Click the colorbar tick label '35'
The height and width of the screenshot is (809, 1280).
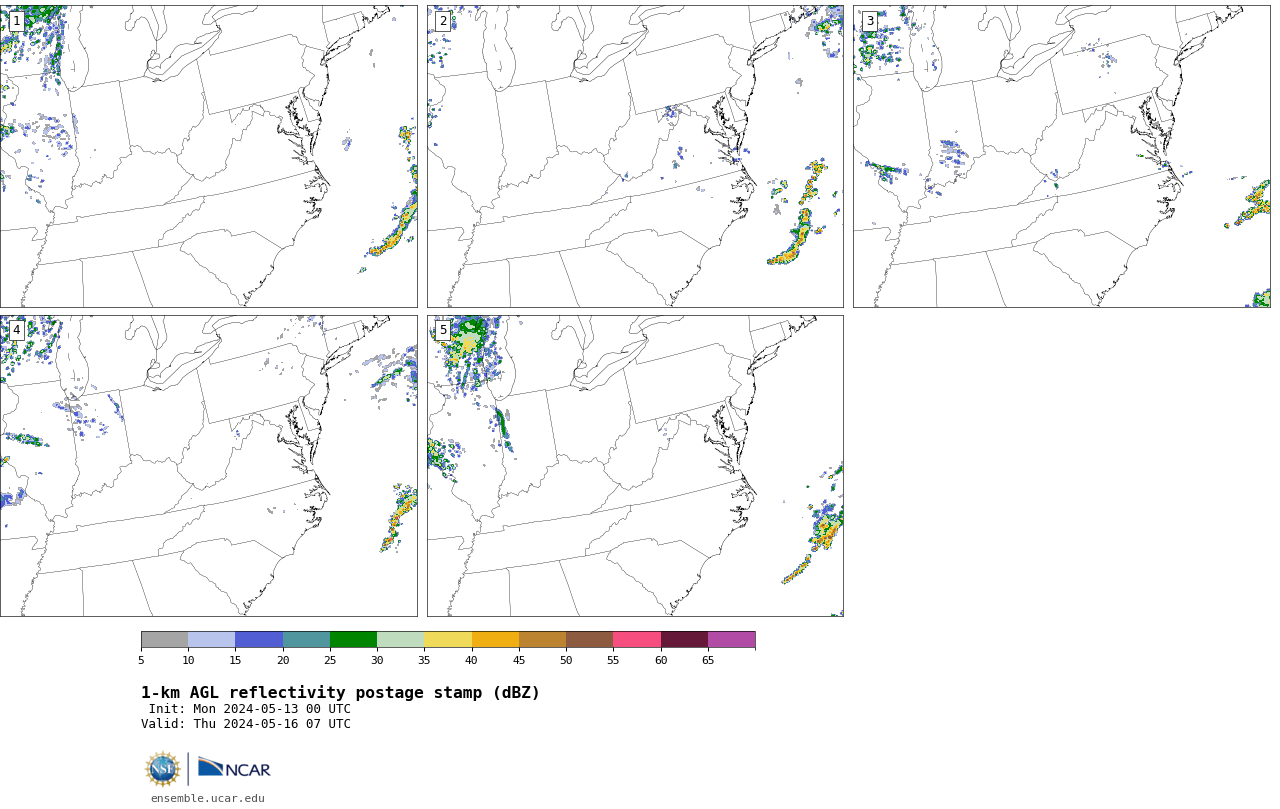(424, 660)
